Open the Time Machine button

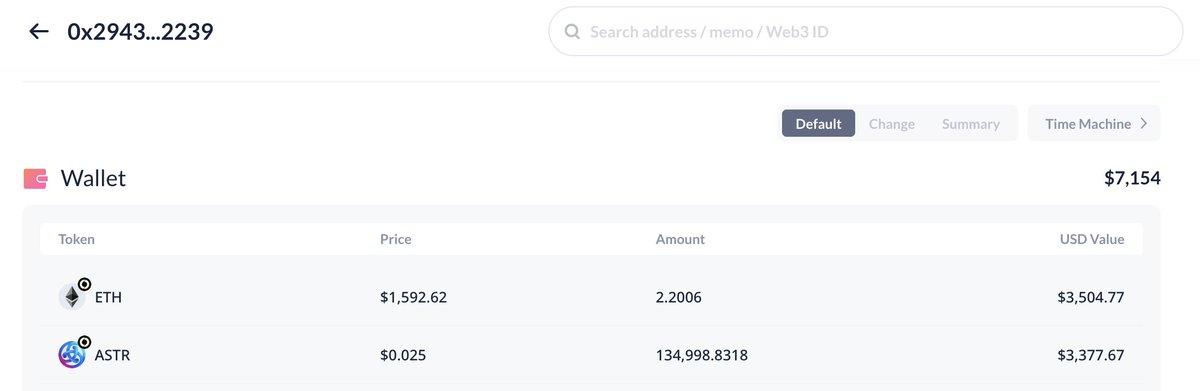click(1094, 124)
